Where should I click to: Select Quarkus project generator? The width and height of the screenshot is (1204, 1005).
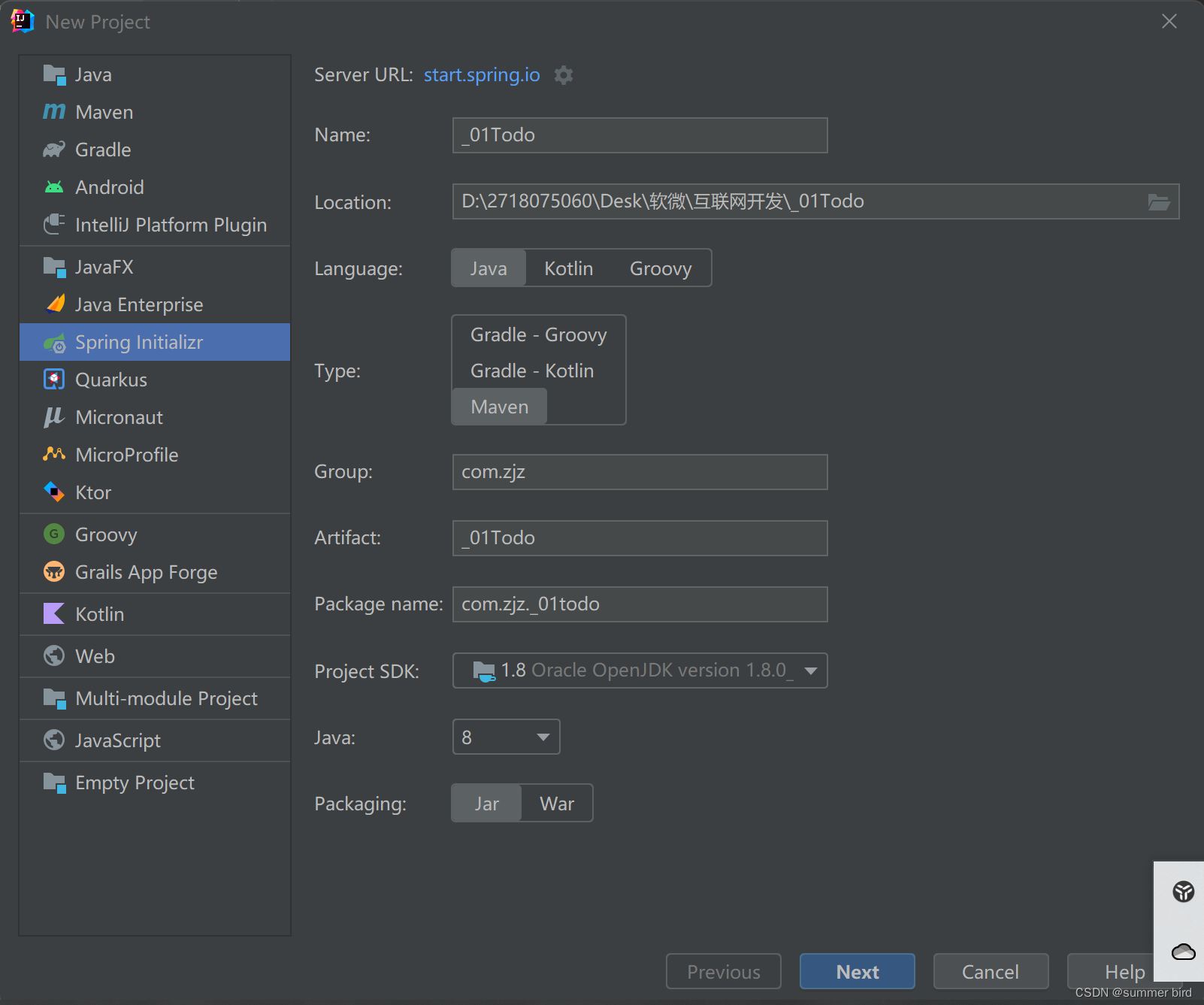click(x=155, y=380)
